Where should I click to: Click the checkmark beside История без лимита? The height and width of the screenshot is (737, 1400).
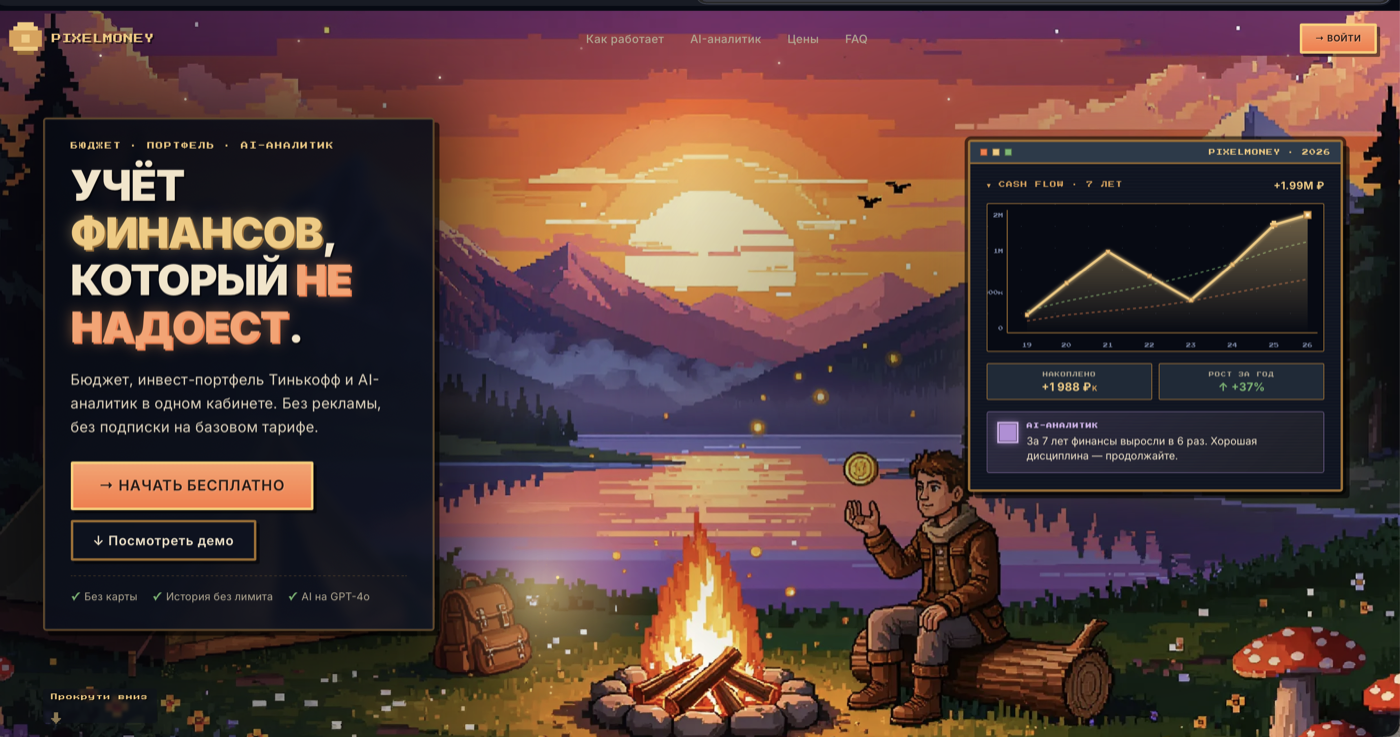tap(157, 596)
